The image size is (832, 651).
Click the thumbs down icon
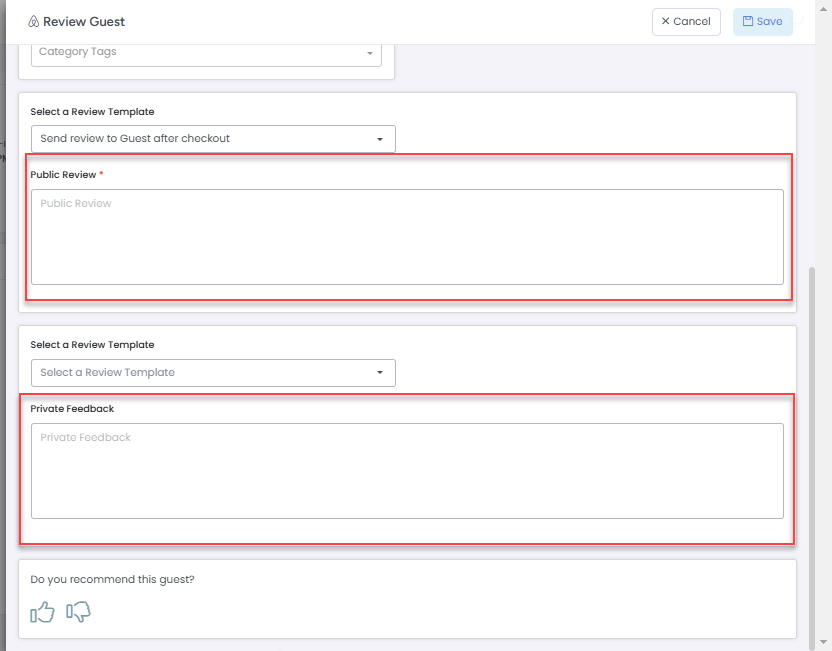click(78, 612)
